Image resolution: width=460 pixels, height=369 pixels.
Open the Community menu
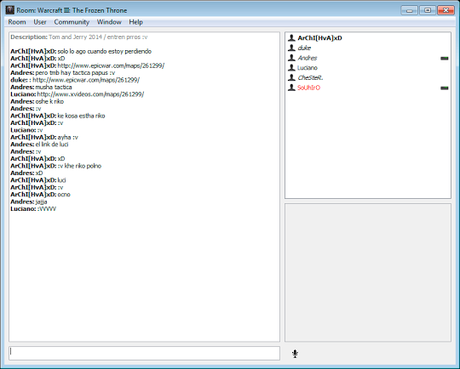click(x=72, y=22)
